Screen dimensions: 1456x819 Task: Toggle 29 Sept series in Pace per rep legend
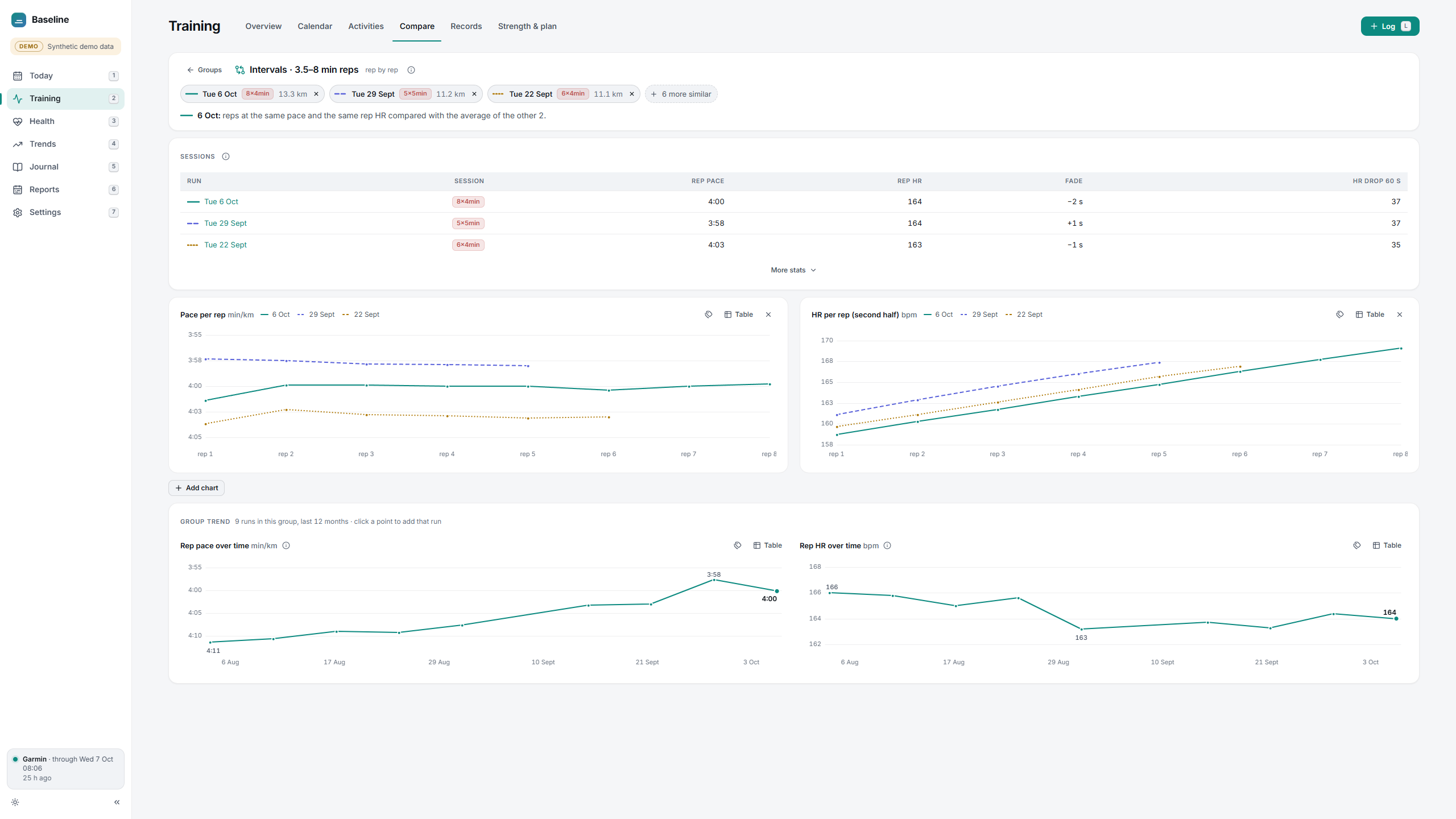point(316,315)
